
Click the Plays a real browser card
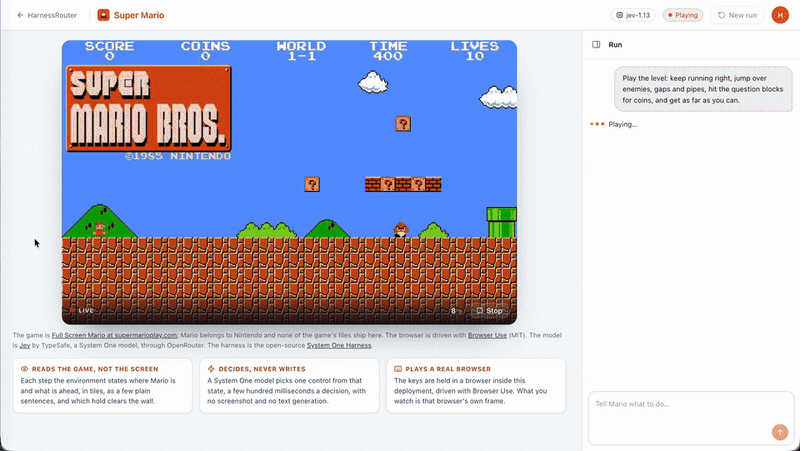[x=476, y=386]
